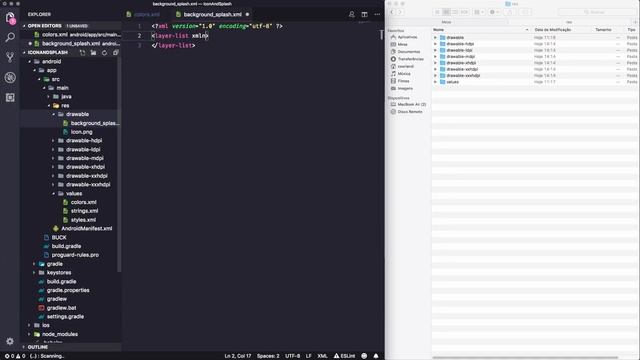Click VS Code explorer vertical scrollbar
The width and height of the screenshot is (640, 360).
pyautogui.click(x=119, y=163)
